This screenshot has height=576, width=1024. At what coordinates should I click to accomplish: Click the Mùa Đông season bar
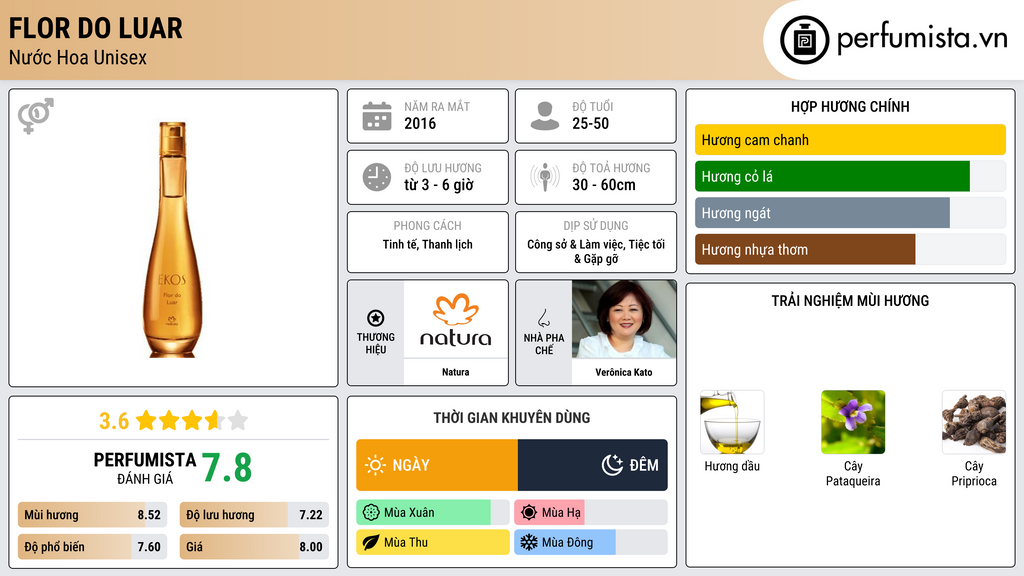click(x=591, y=542)
